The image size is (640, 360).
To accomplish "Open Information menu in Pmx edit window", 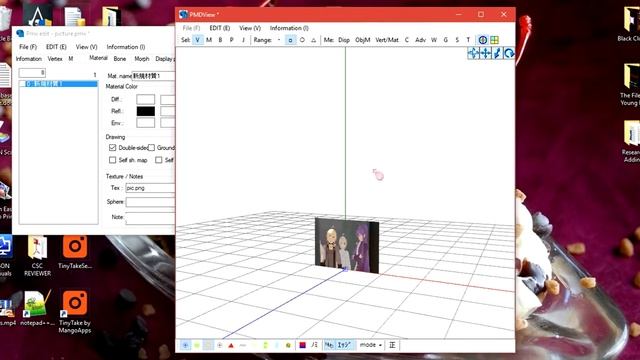I will pyautogui.click(x=126, y=47).
